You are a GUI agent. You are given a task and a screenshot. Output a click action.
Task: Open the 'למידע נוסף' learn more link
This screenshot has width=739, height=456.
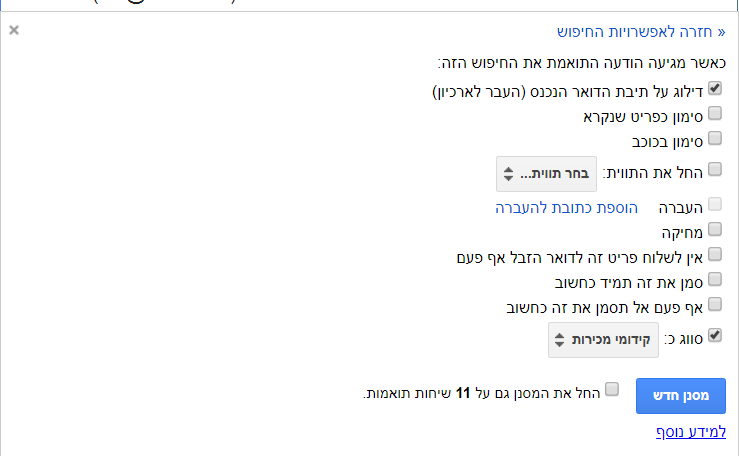691,432
